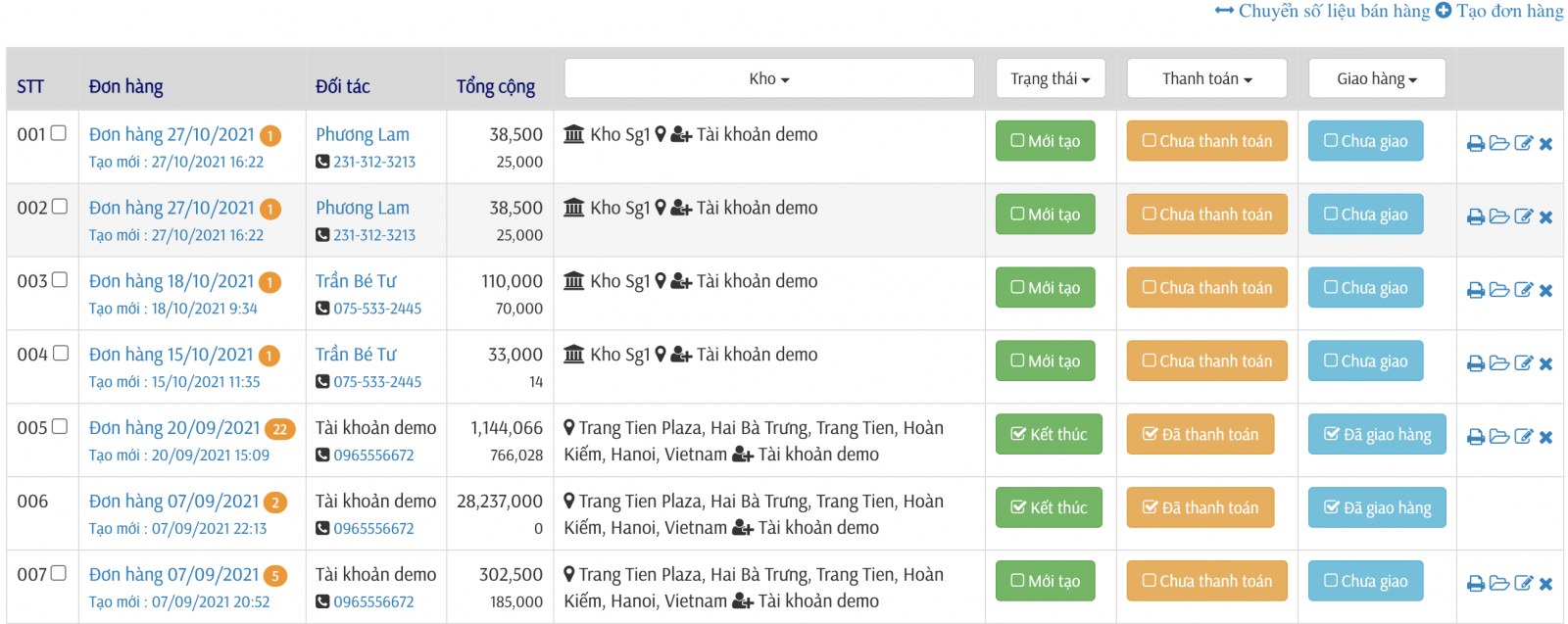Click print icon for order 001
1568x624 pixels.
pos(1475,144)
